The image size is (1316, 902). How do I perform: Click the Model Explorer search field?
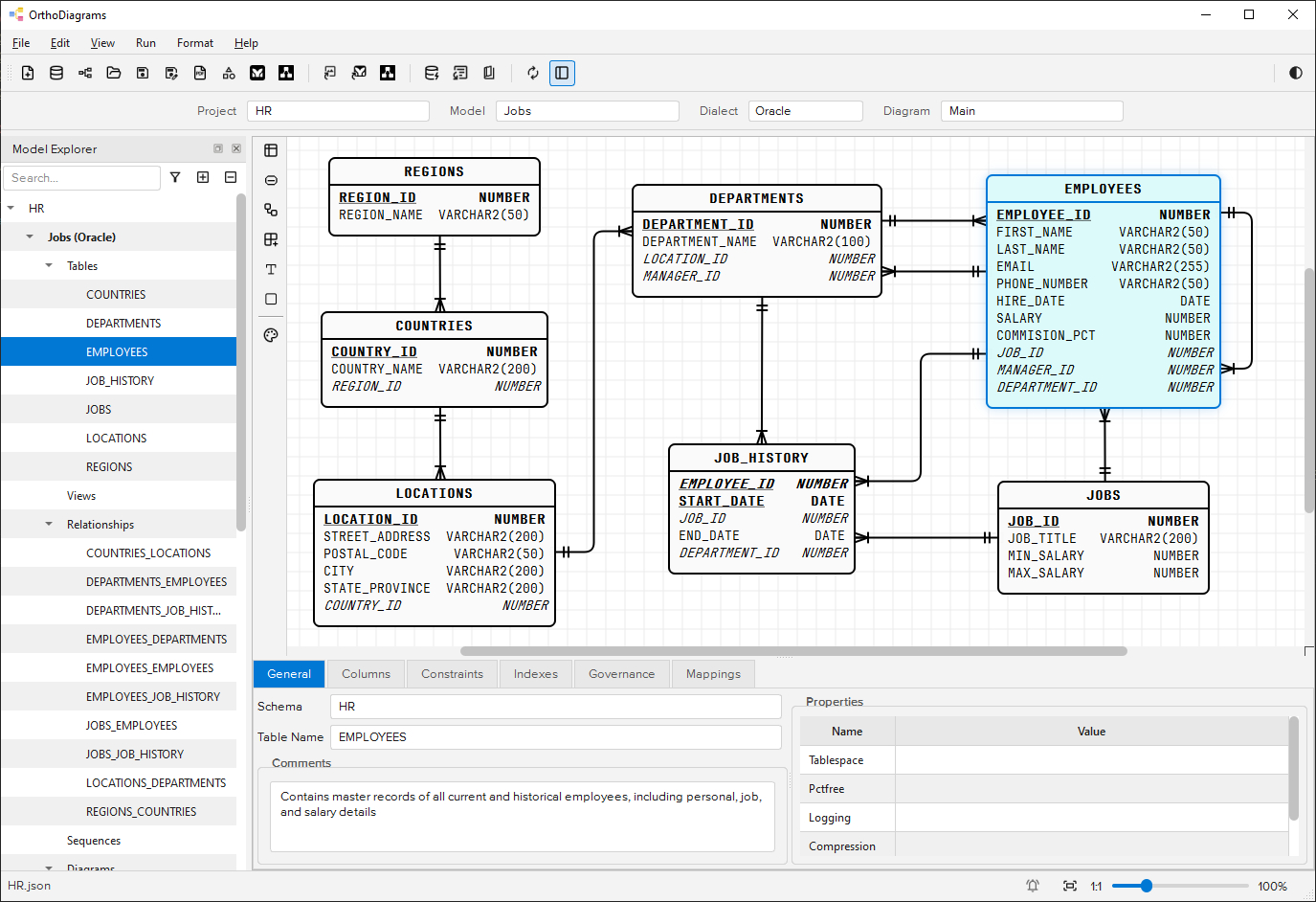pyautogui.click(x=81, y=178)
